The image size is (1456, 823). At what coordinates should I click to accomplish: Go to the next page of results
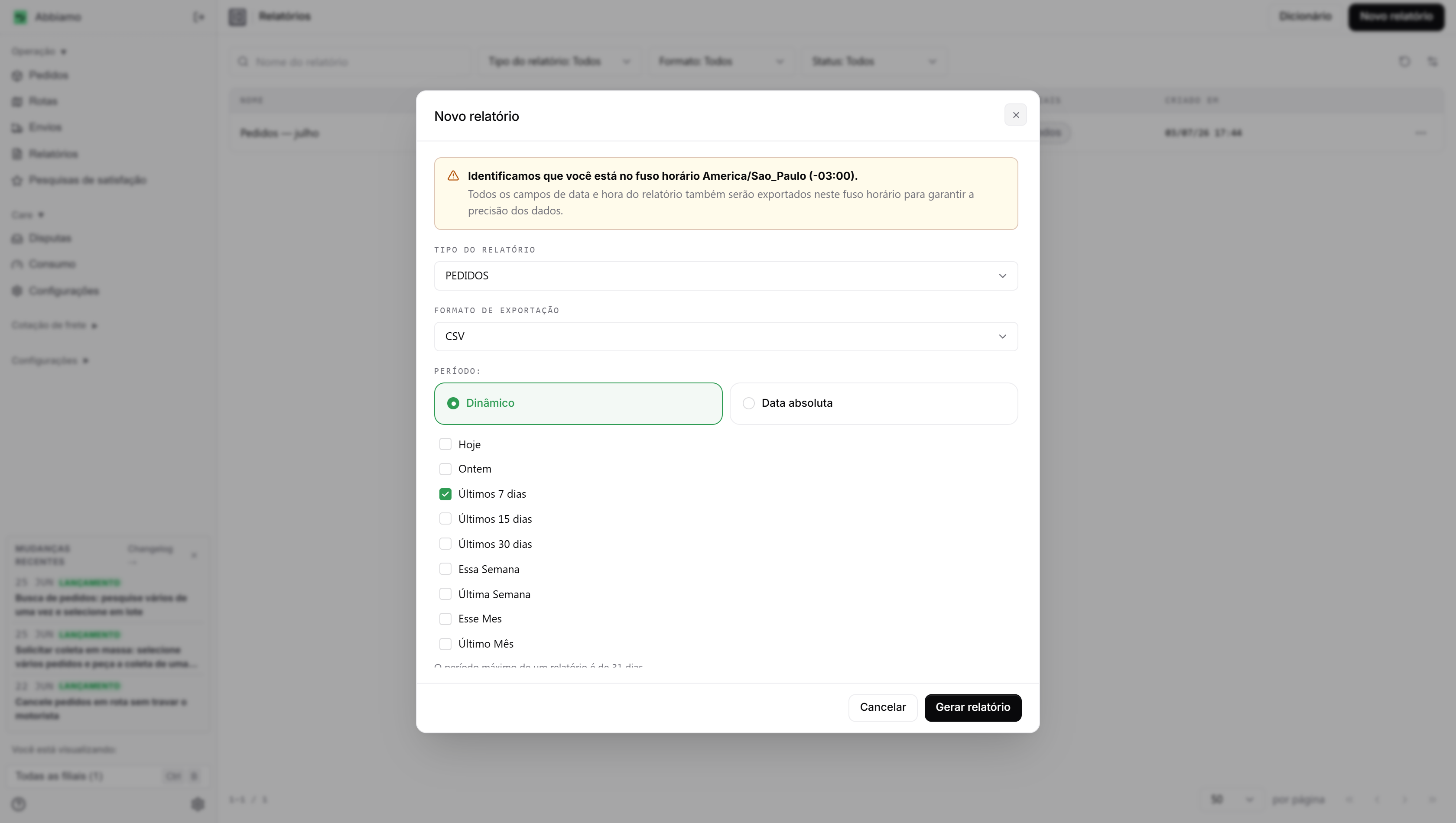[x=1404, y=800]
